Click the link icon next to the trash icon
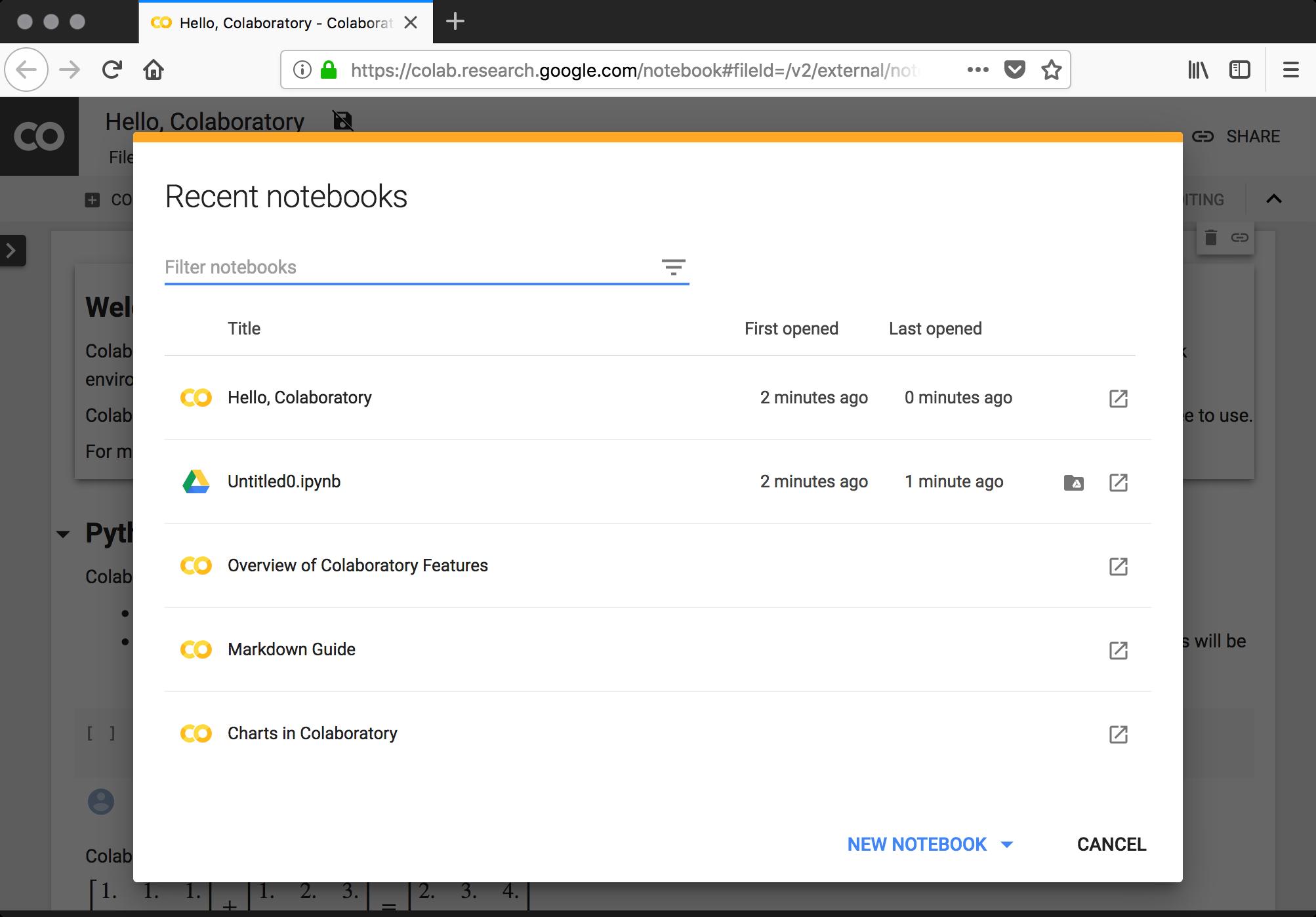 [x=1241, y=238]
